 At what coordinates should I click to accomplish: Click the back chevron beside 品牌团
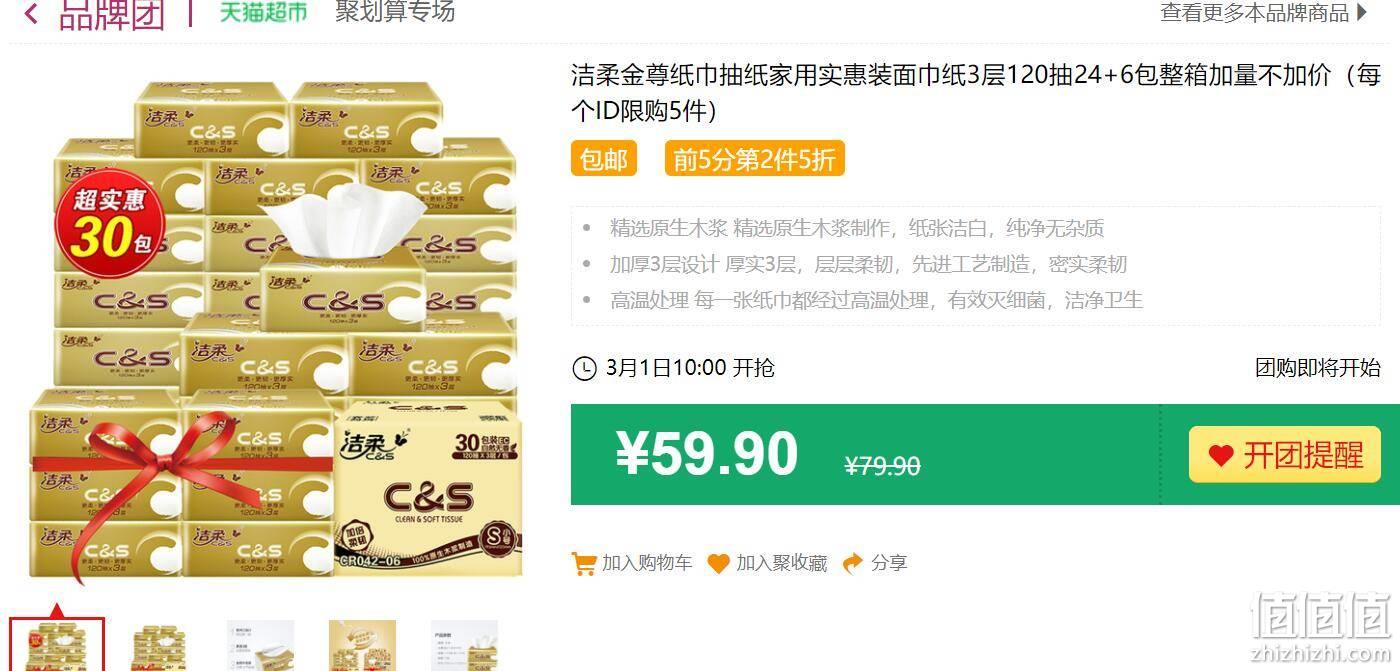tap(31, 13)
